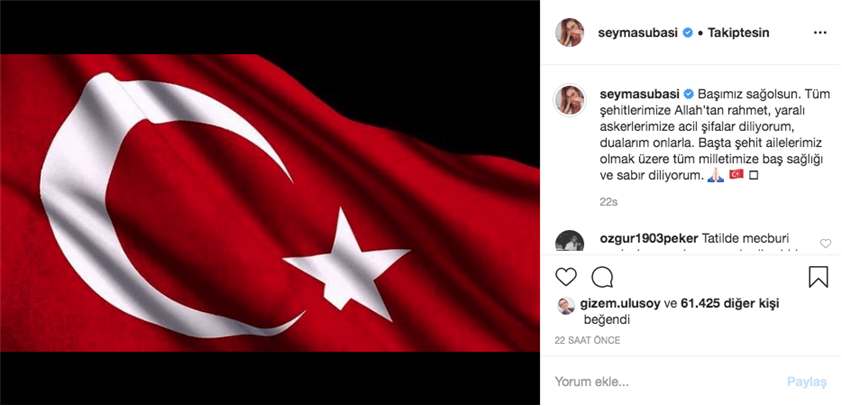Save the post with the bookmark icon
The width and height of the screenshot is (842, 406).
[x=818, y=277]
